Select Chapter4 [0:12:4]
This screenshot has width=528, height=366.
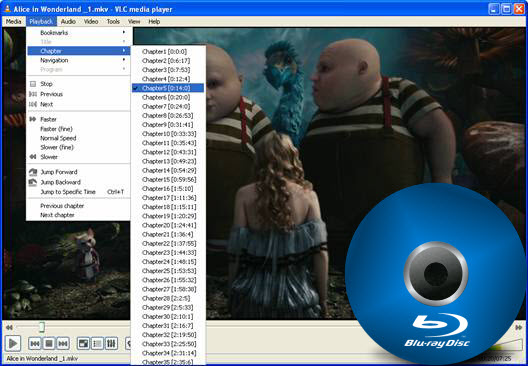click(x=168, y=79)
